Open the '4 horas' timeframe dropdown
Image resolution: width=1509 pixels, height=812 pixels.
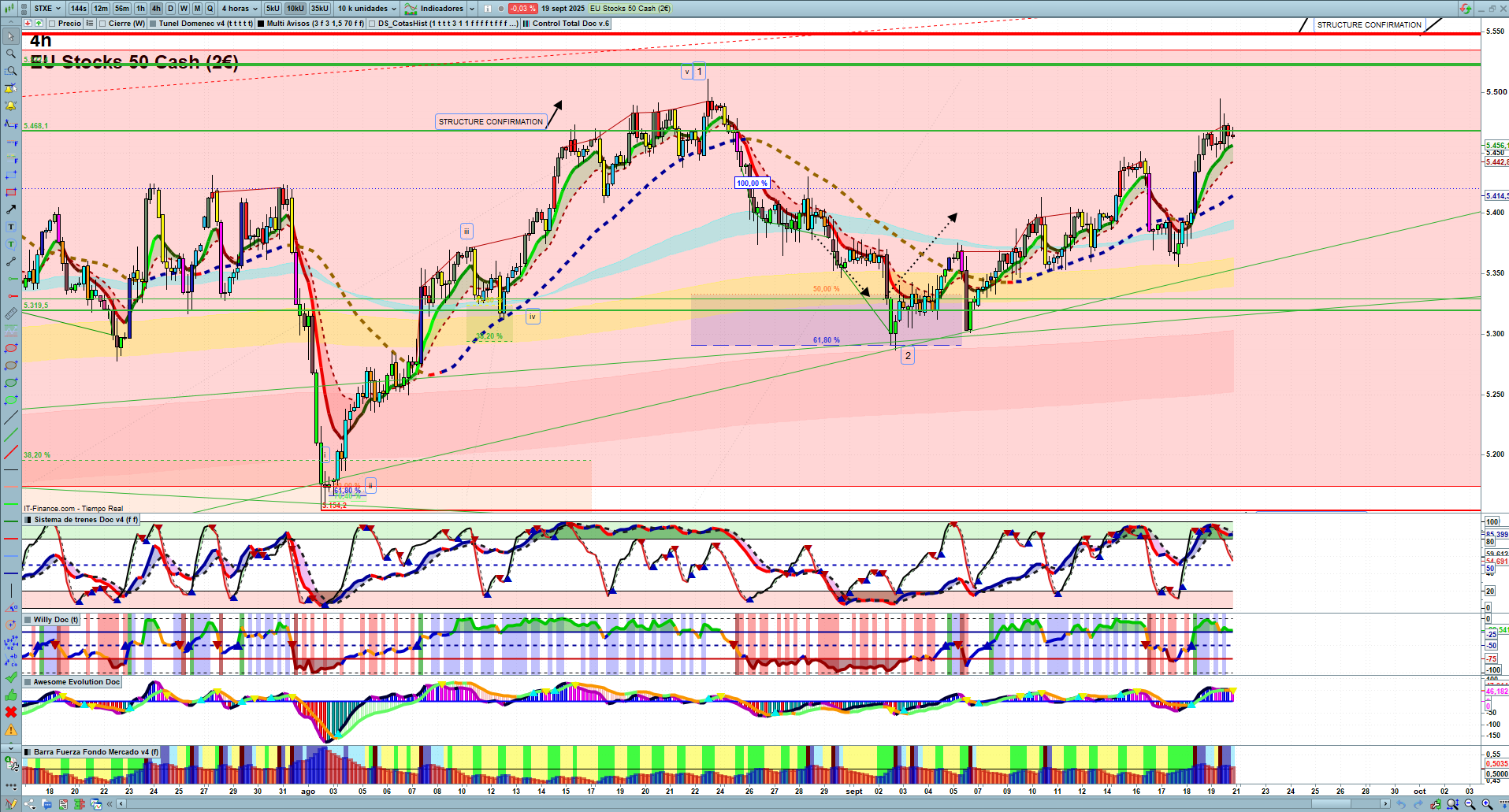point(240,9)
